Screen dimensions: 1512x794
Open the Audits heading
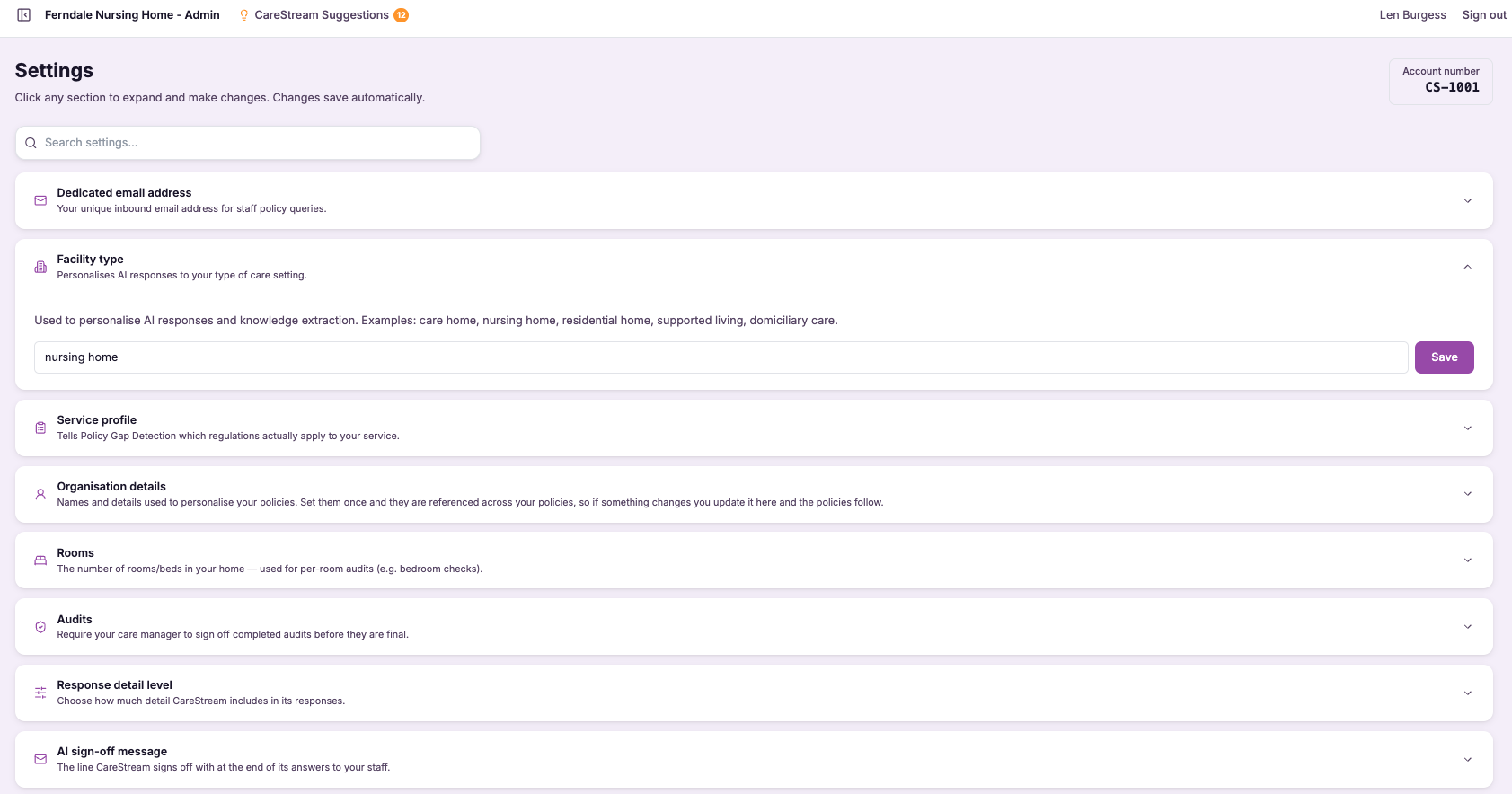(75, 620)
